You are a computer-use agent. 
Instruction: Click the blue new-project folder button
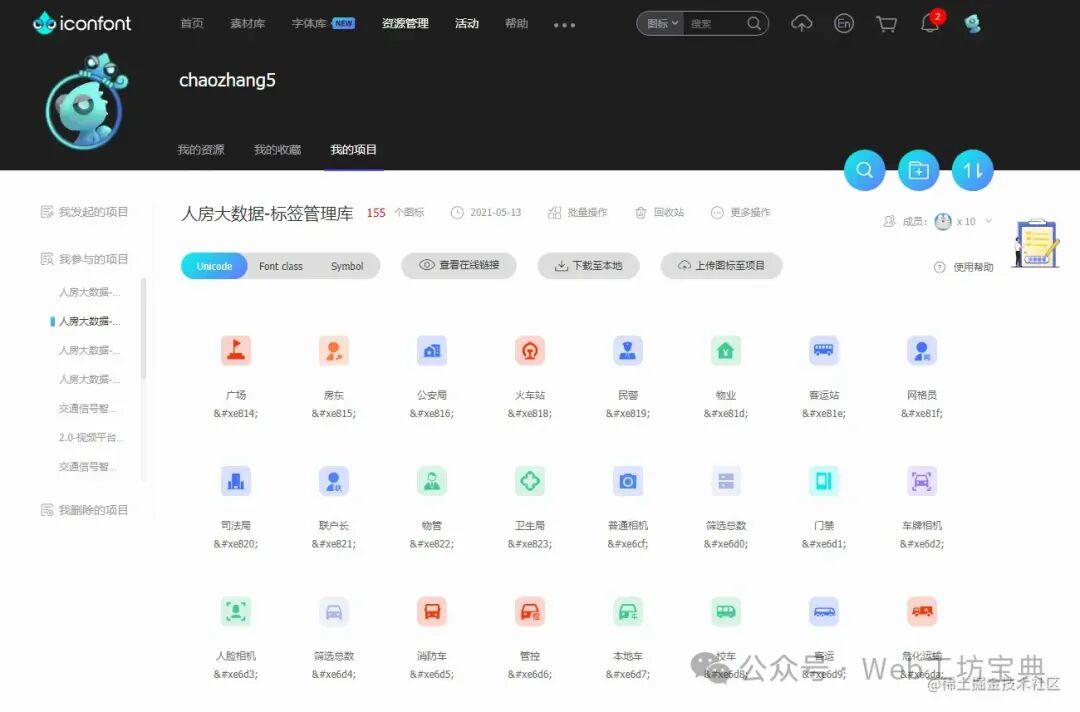point(918,170)
